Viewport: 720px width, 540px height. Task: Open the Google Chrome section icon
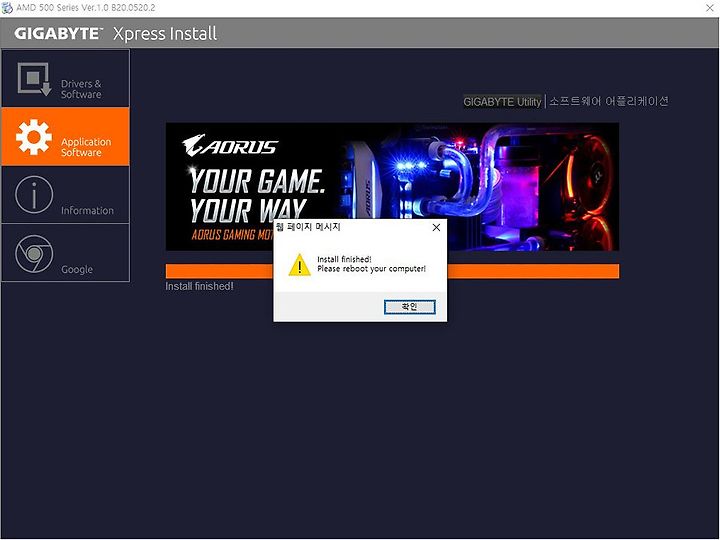(34, 253)
